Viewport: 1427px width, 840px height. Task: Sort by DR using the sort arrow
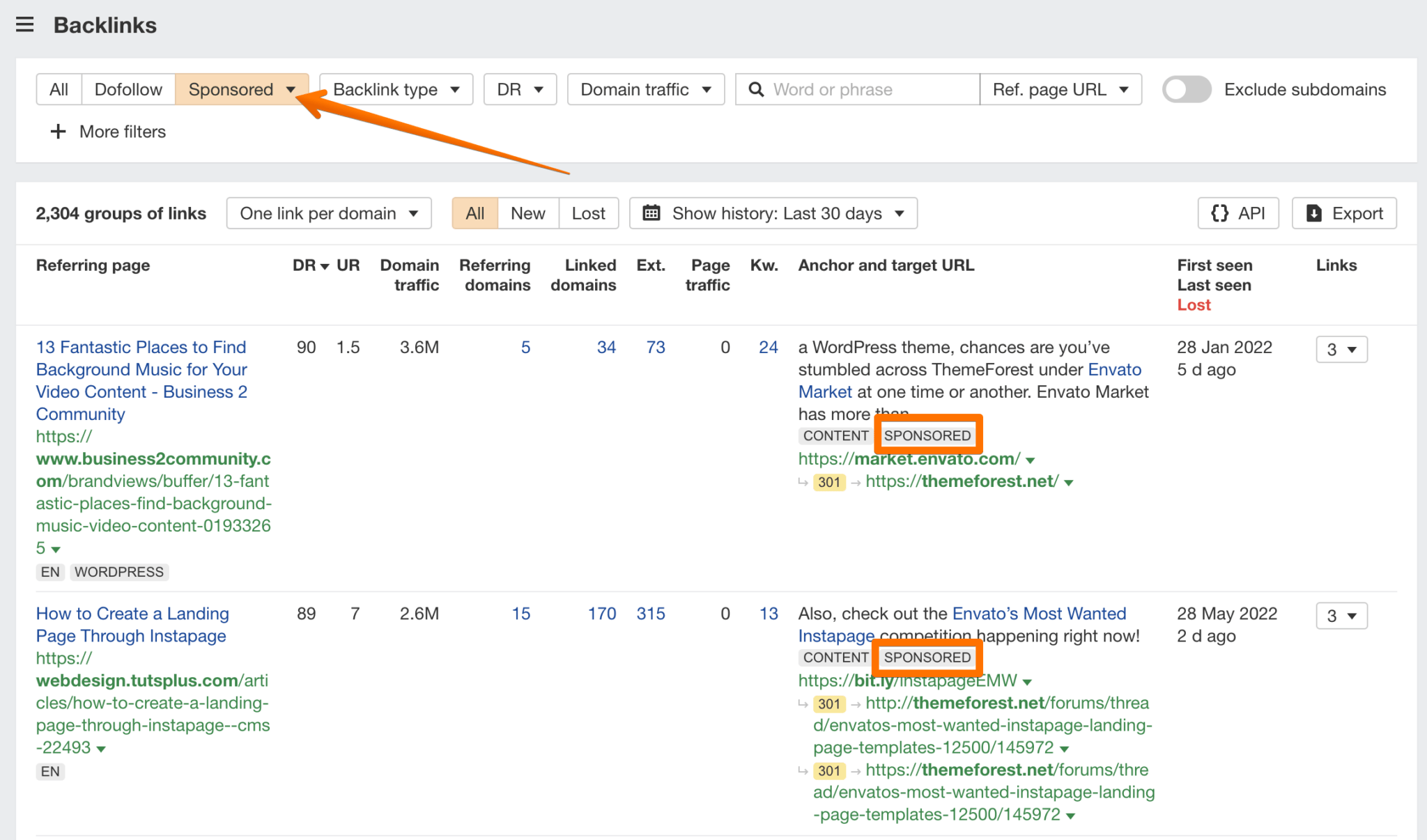click(324, 265)
